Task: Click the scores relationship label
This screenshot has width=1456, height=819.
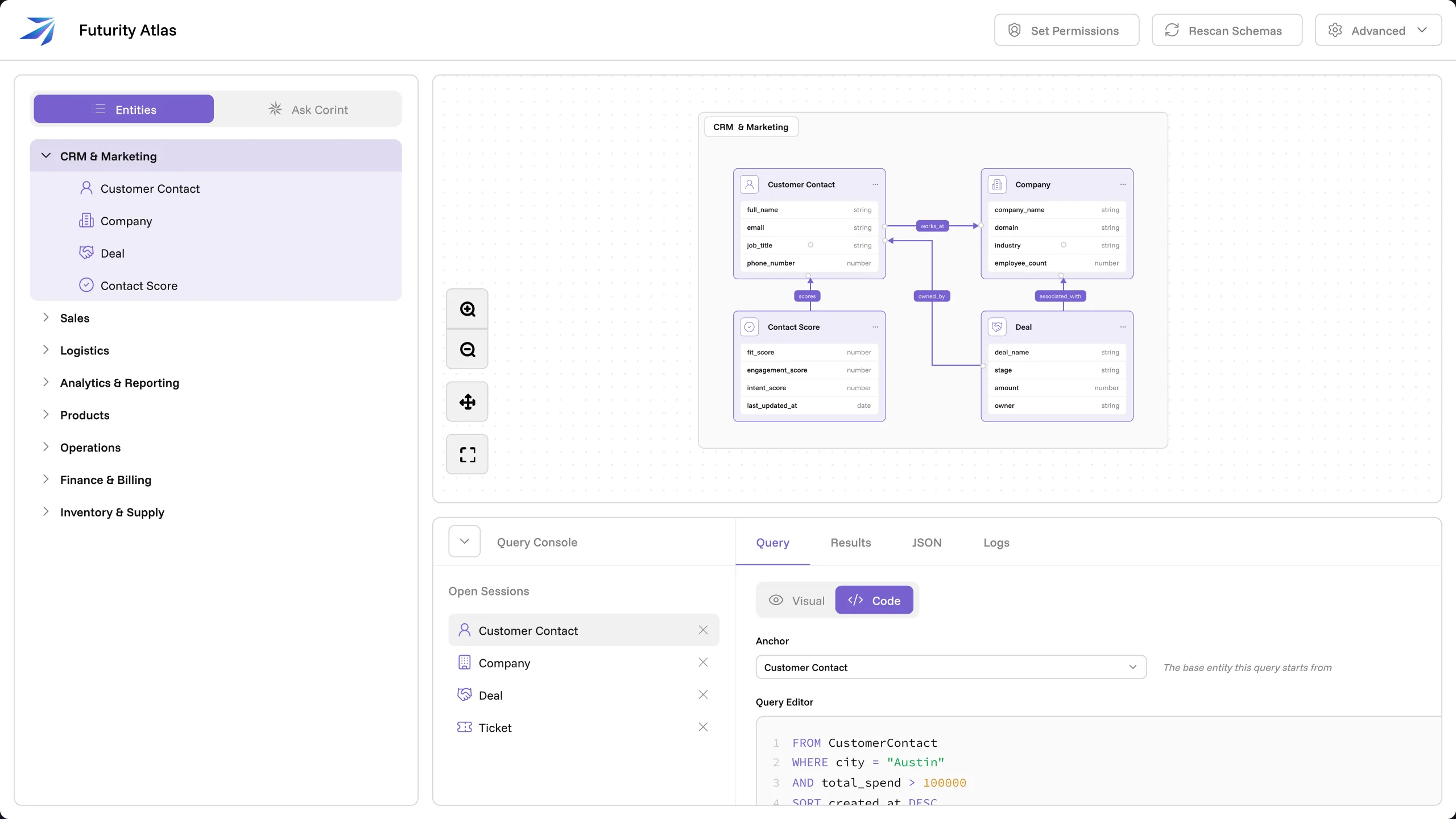Action: coord(807,296)
